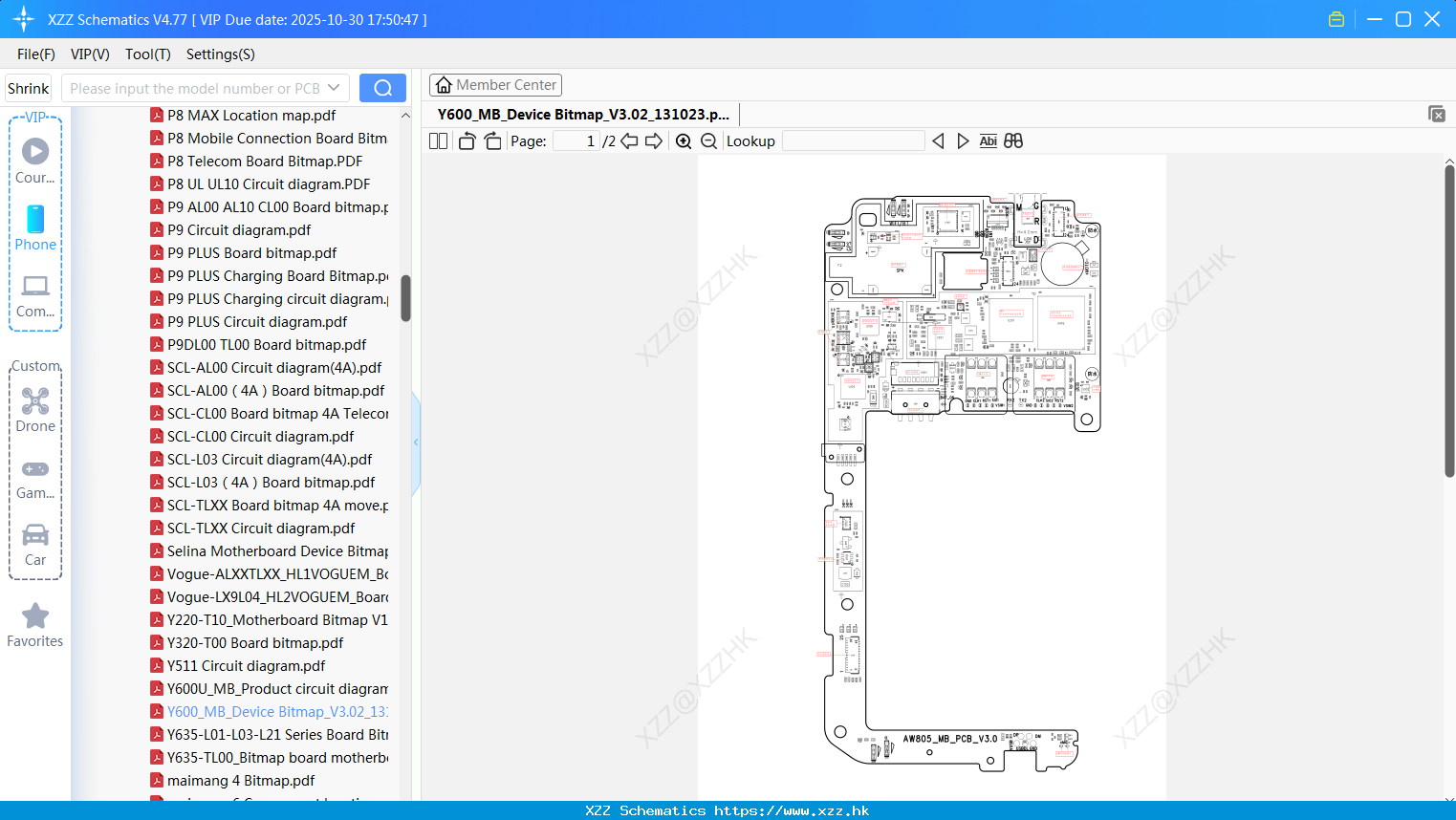Open Vogue-LX9L04_HL2VOGUEM_Board file

tap(277, 597)
